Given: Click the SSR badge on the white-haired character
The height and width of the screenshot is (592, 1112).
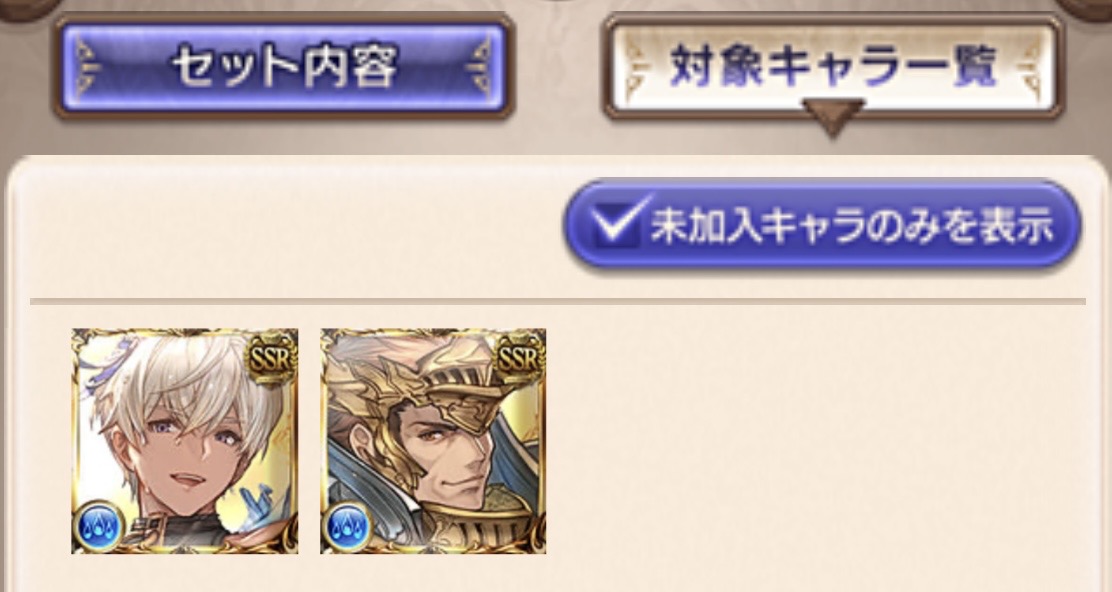Looking at the screenshot, I should click(x=271, y=360).
